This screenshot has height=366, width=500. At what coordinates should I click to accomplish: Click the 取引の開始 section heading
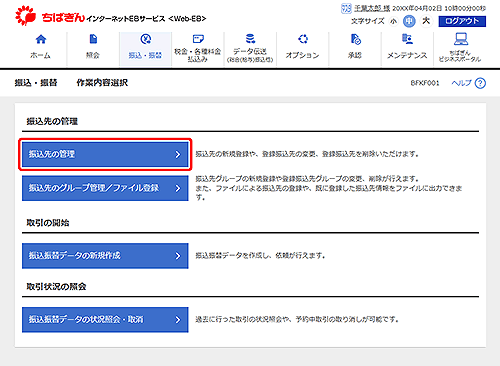[x=48, y=223]
